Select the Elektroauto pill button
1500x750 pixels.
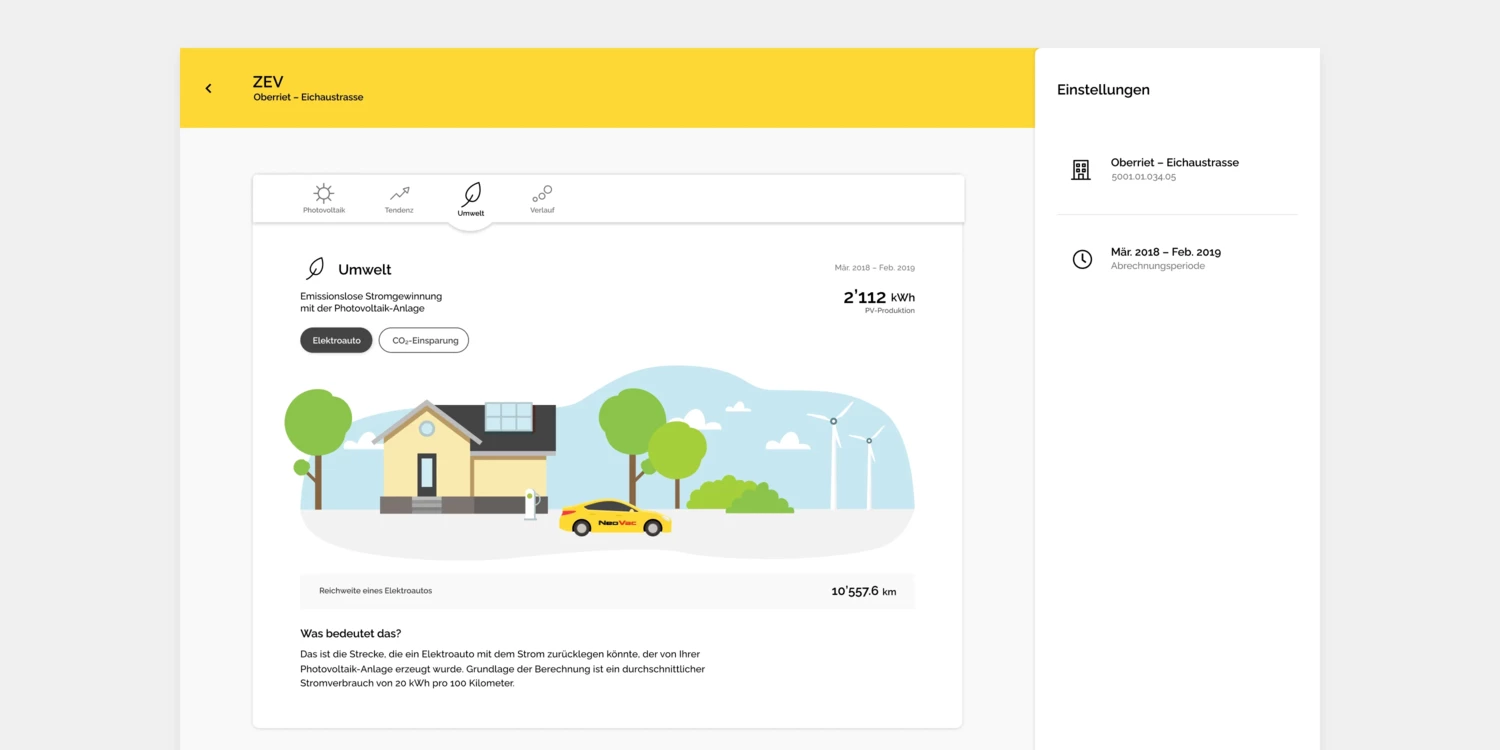(x=336, y=340)
